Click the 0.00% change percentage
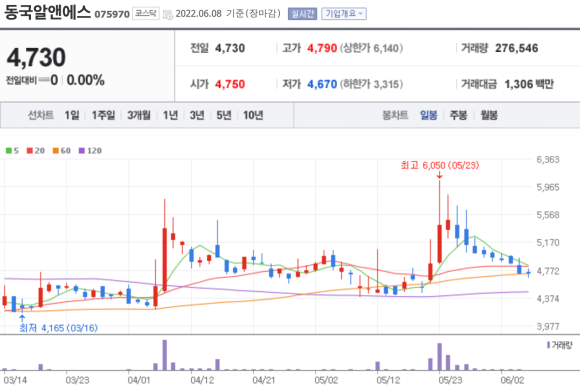 tap(86, 80)
